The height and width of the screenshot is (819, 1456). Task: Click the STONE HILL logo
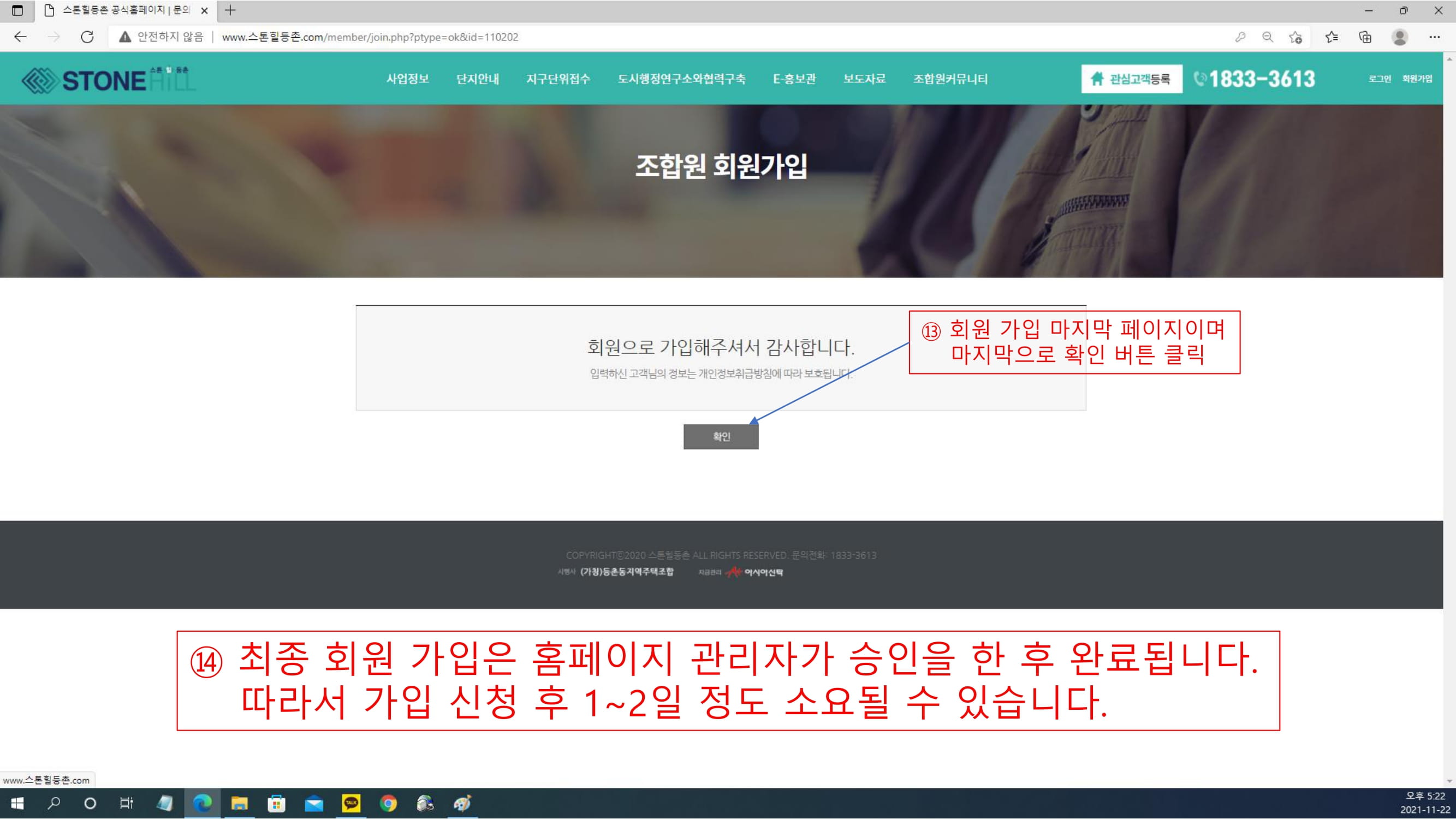pos(108,80)
